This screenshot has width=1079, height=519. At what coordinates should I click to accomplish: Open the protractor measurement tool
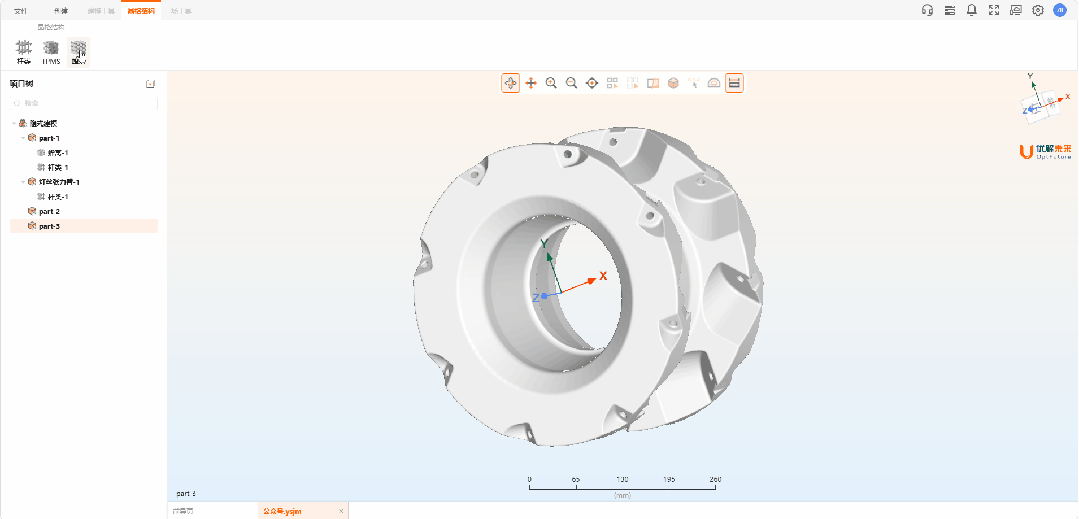pyautogui.click(x=714, y=83)
